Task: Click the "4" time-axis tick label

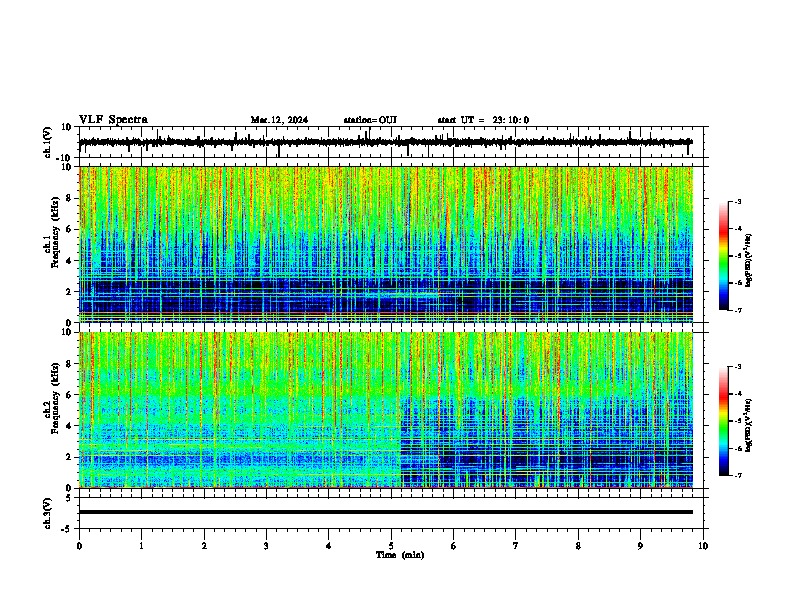Action: (329, 546)
